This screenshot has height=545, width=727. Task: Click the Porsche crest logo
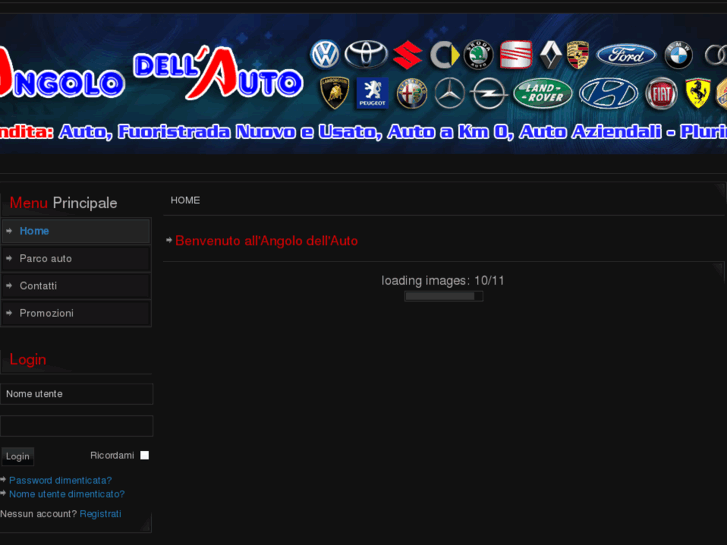(x=578, y=55)
